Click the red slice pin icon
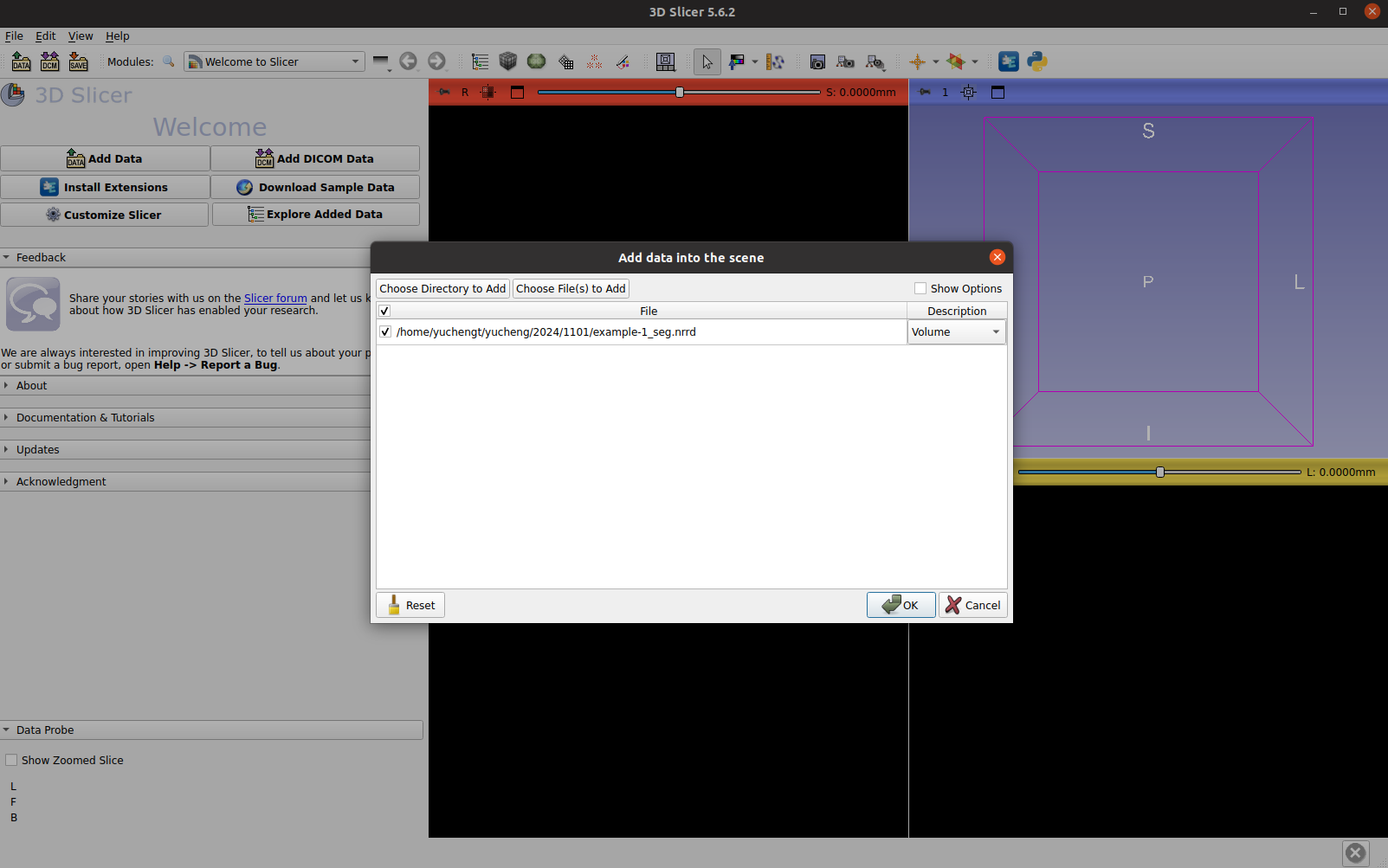Image resolution: width=1388 pixels, height=868 pixels. coord(444,92)
